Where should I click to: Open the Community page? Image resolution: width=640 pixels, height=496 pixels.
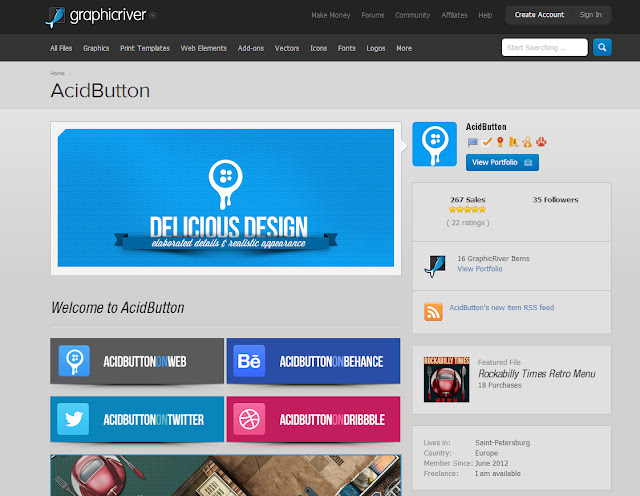click(x=413, y=15)
